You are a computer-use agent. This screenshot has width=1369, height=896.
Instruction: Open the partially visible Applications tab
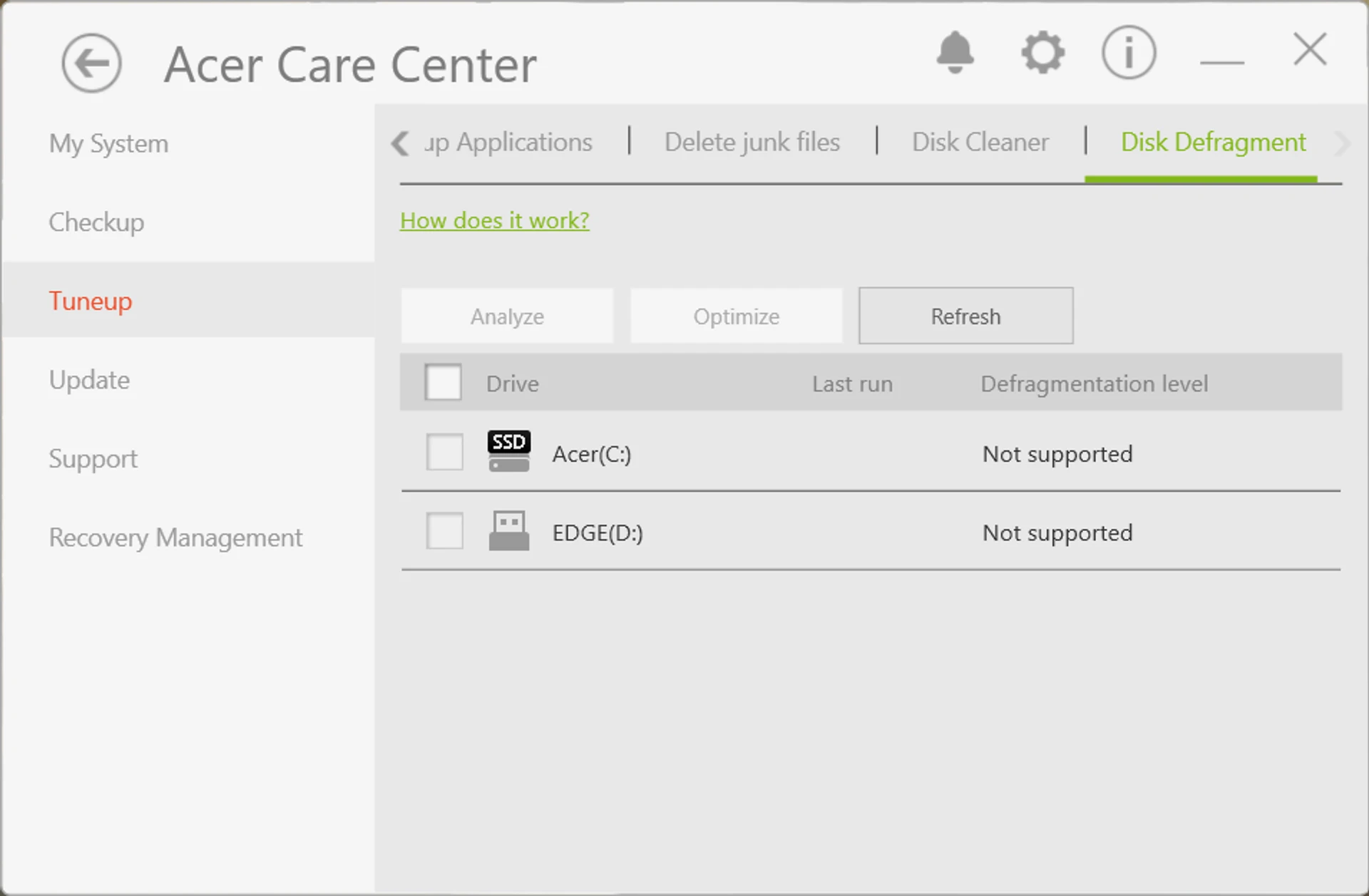[x=508, y=142]
